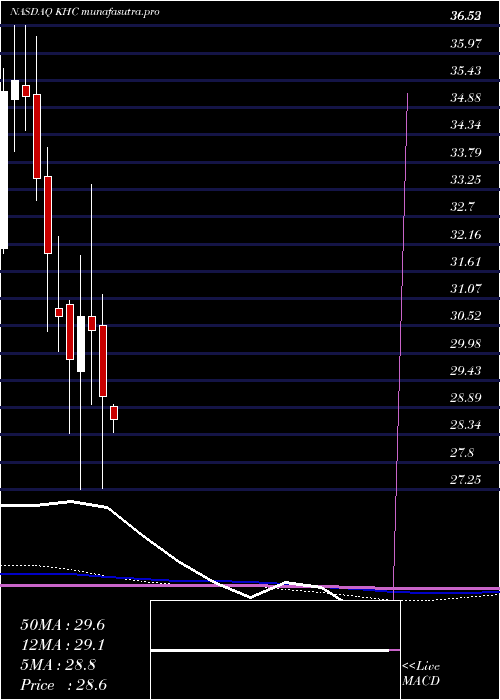The image size is (500, 700).
Task: Click the 33.25 price axis label
Action: pyautogui.click(x=466, y=179)
